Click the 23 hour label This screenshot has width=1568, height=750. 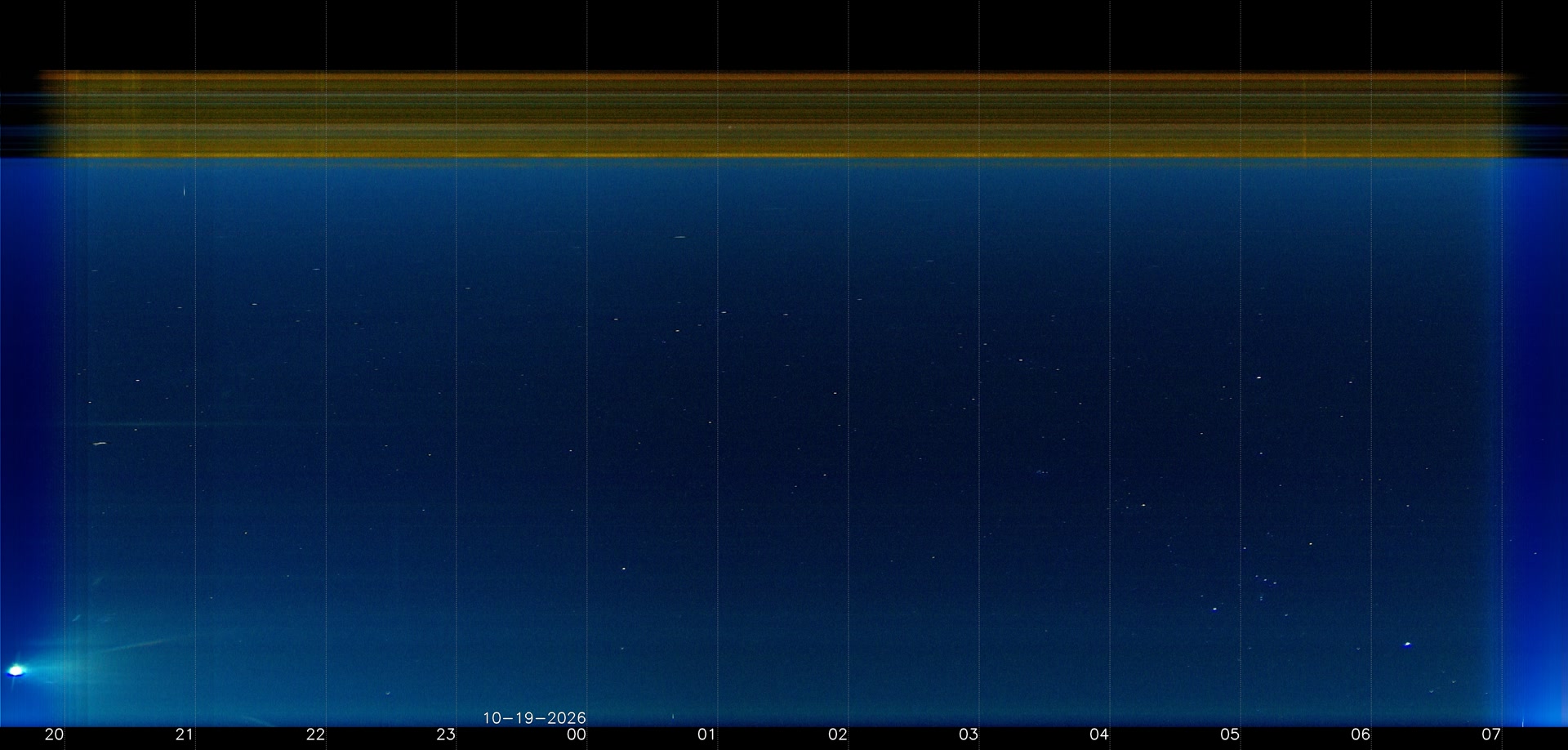446,734
